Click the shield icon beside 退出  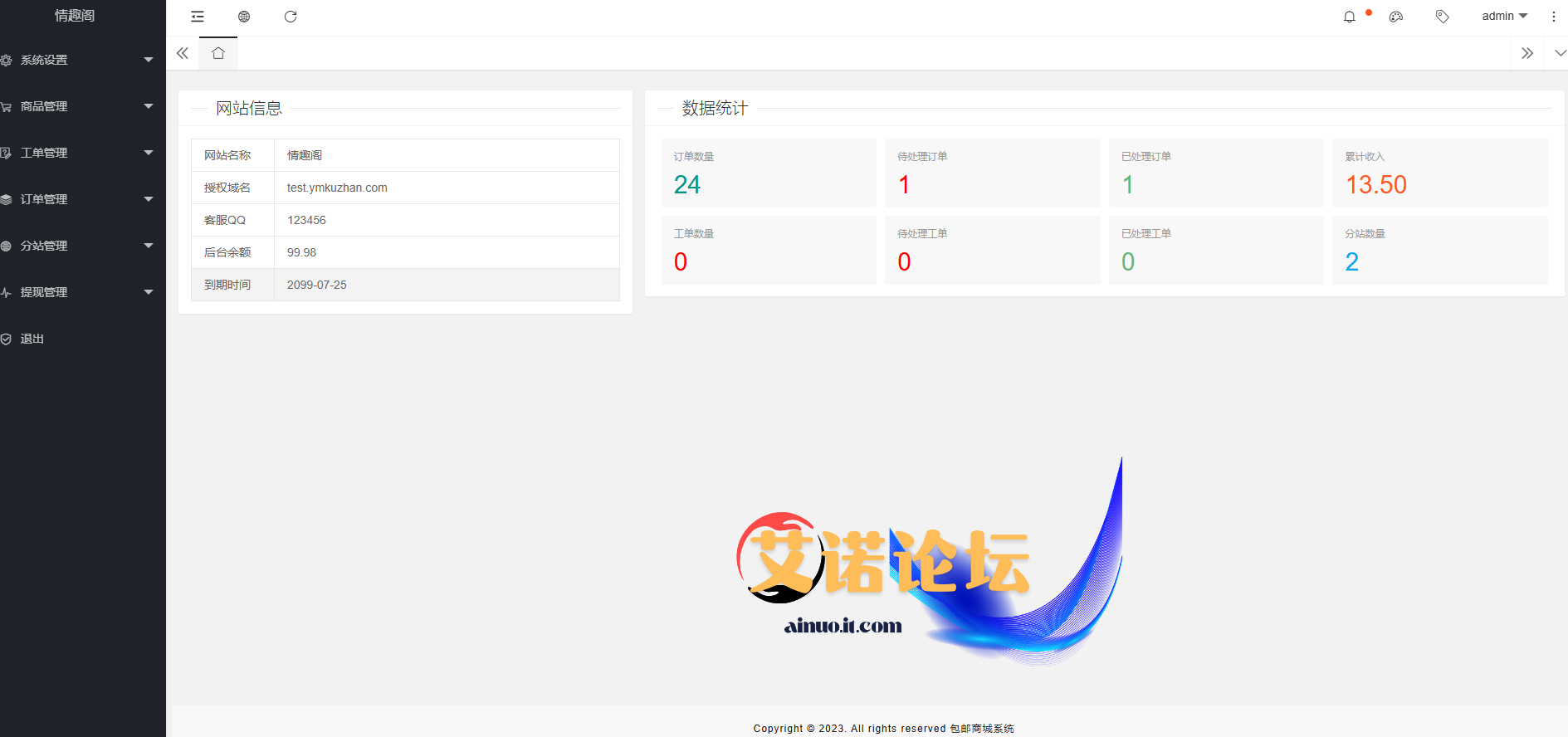tap(6, 339)
